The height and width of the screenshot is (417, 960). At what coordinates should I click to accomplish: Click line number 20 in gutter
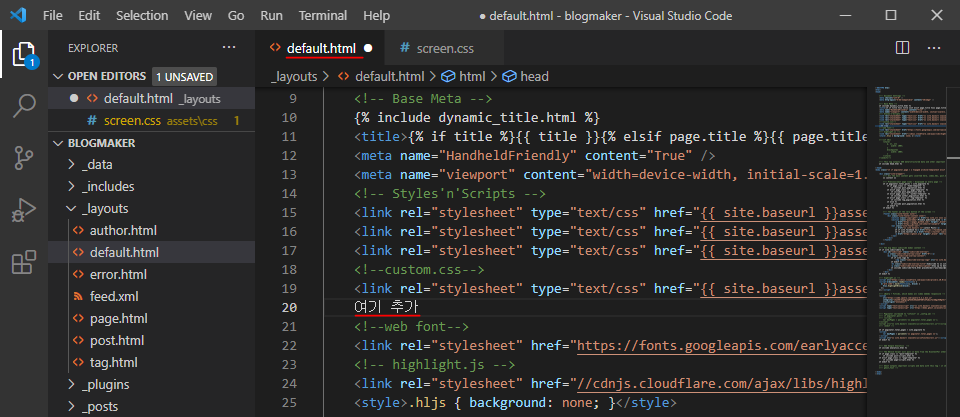[289, 307]
